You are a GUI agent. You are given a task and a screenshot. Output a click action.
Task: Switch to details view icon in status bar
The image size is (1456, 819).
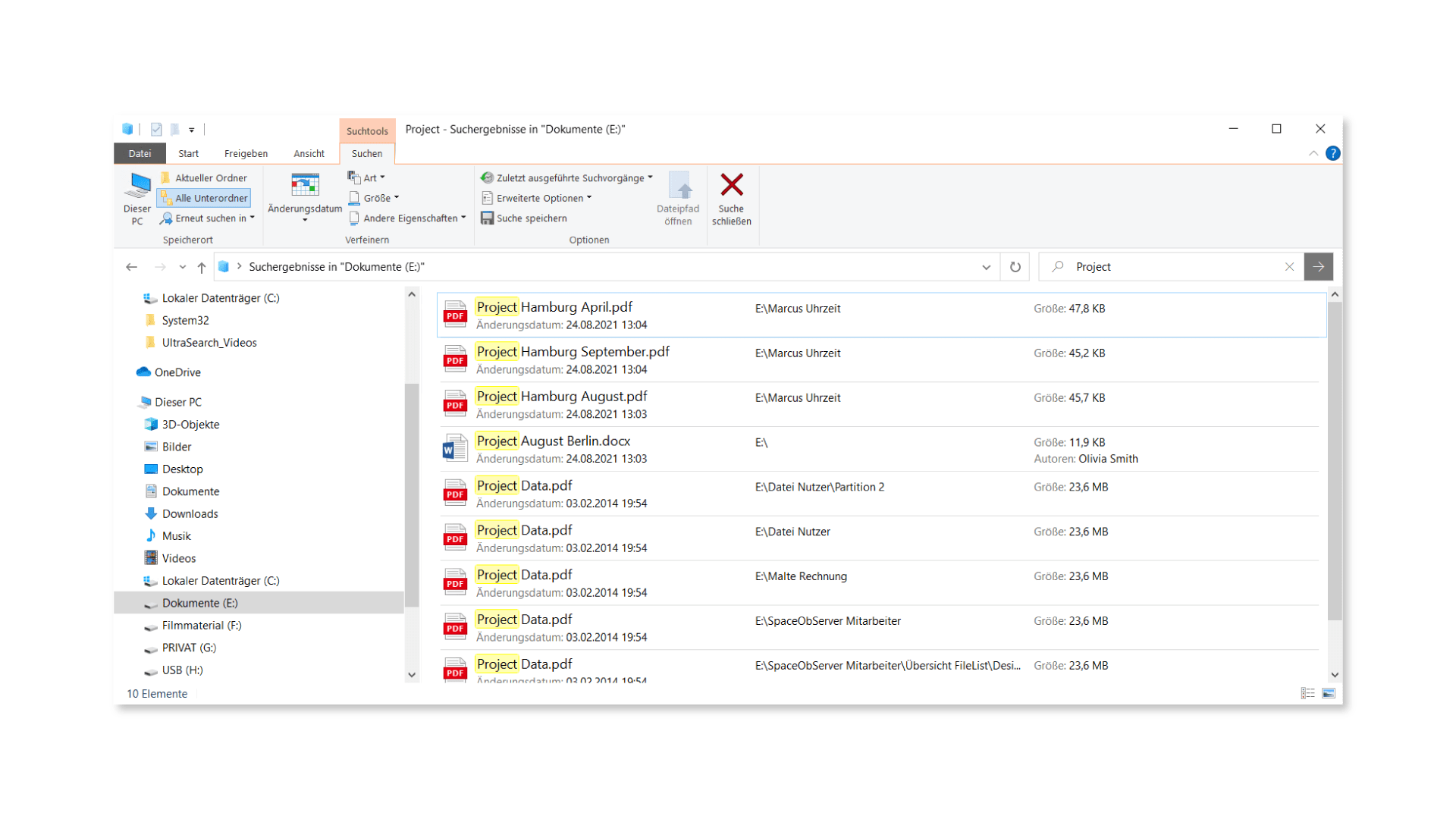coord(1307,693)
